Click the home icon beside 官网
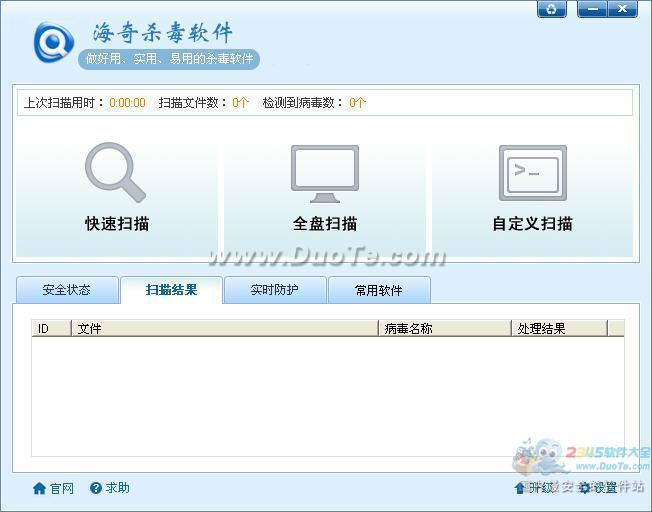This screenshot has width=652, height=512. tap(40, 489)
